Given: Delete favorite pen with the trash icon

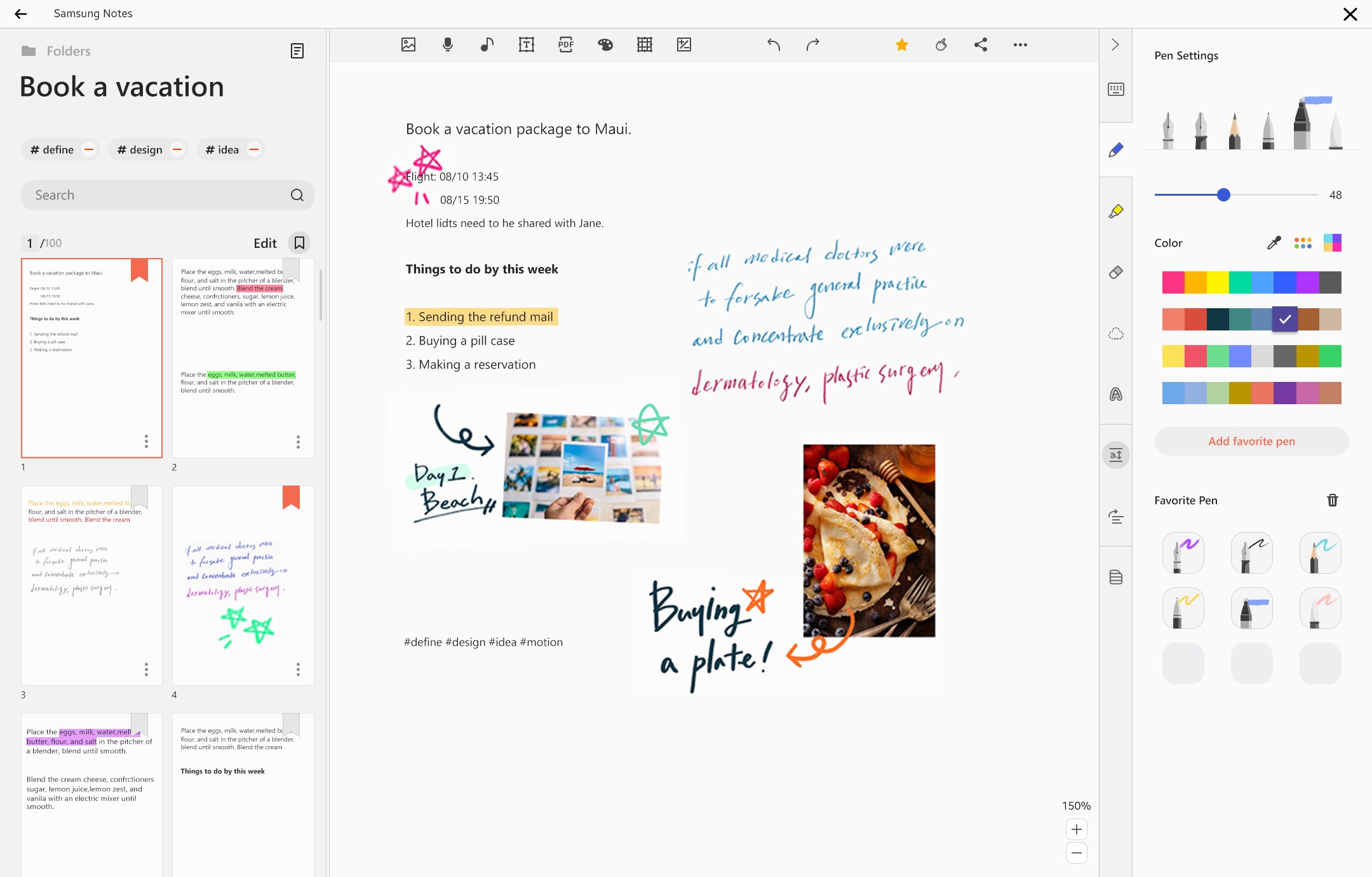Looking at the screenshot, I should coord(1332,500).
